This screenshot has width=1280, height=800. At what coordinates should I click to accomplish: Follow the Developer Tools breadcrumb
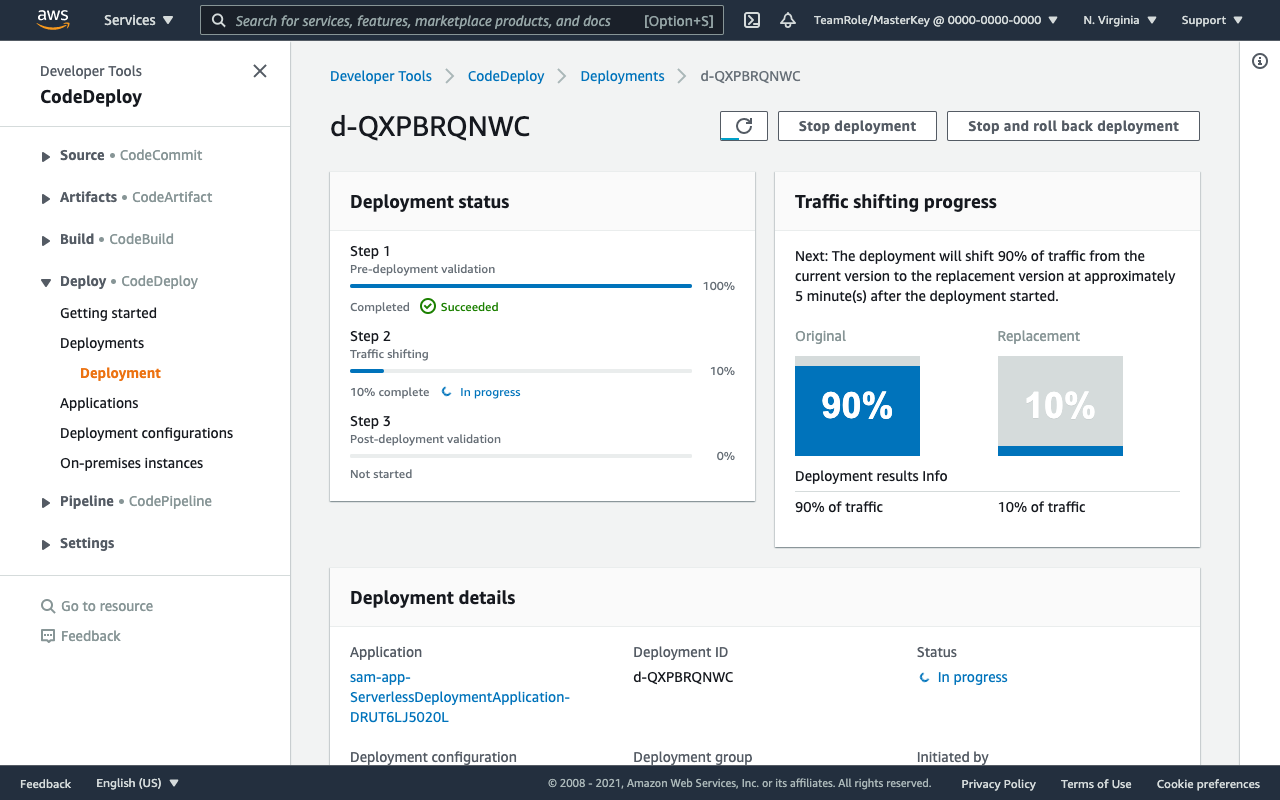coord(381,76)
